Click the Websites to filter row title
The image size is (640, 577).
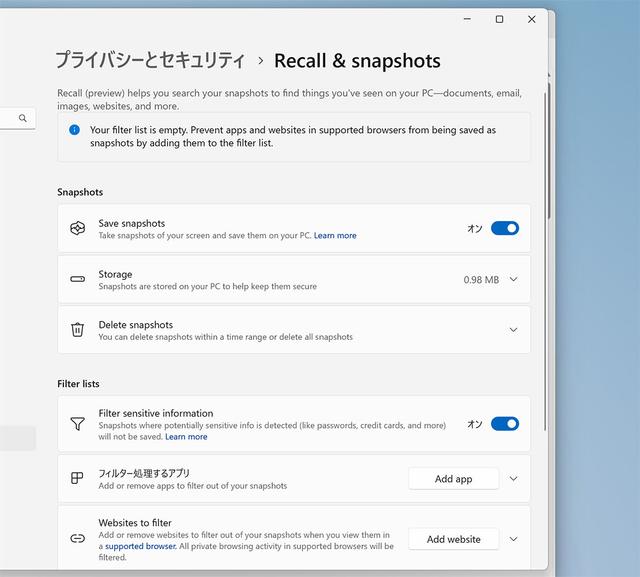[x=135, y=523]
